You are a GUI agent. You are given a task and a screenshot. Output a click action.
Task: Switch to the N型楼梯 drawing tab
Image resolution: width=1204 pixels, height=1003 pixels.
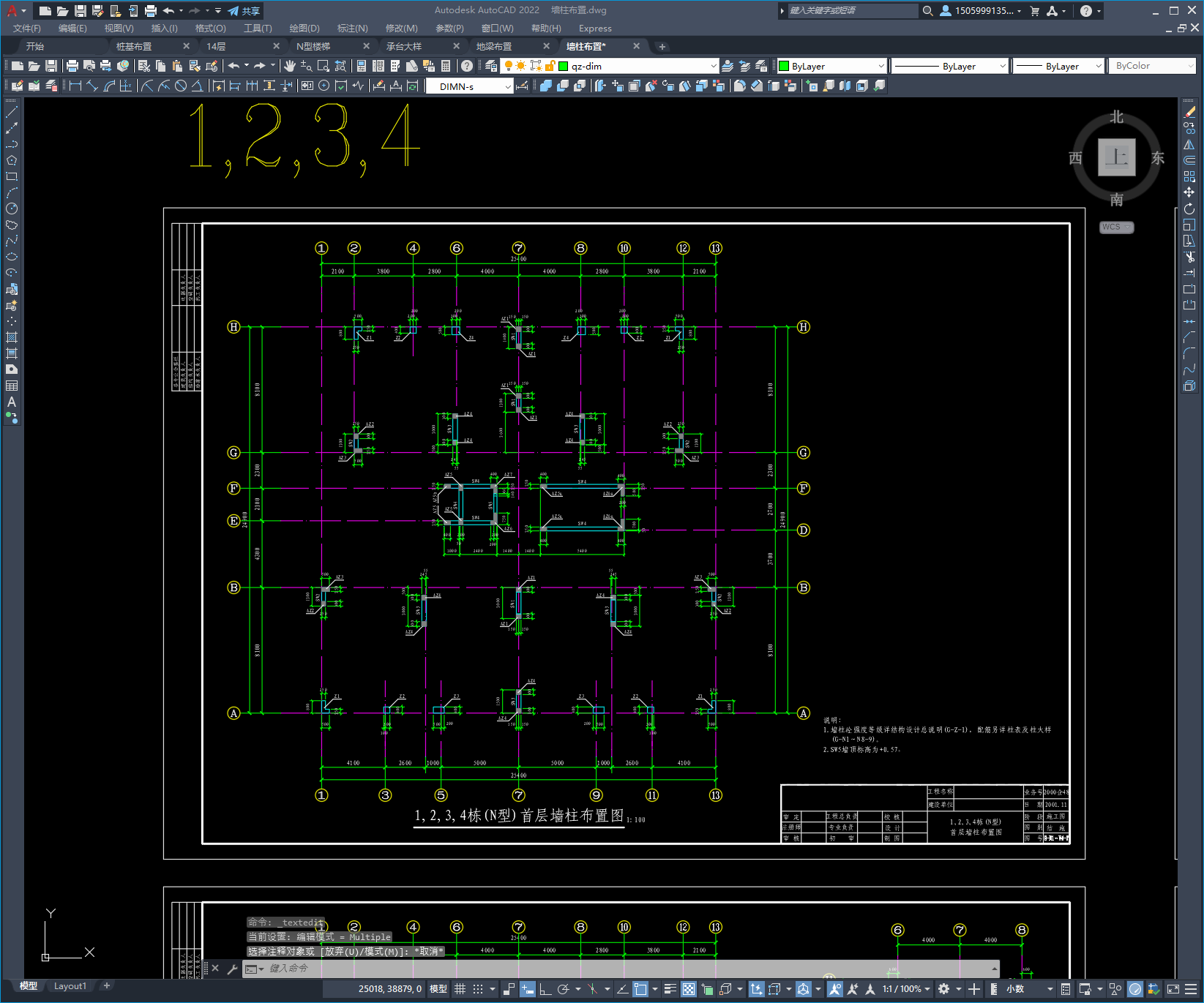[x=313, y=46]
